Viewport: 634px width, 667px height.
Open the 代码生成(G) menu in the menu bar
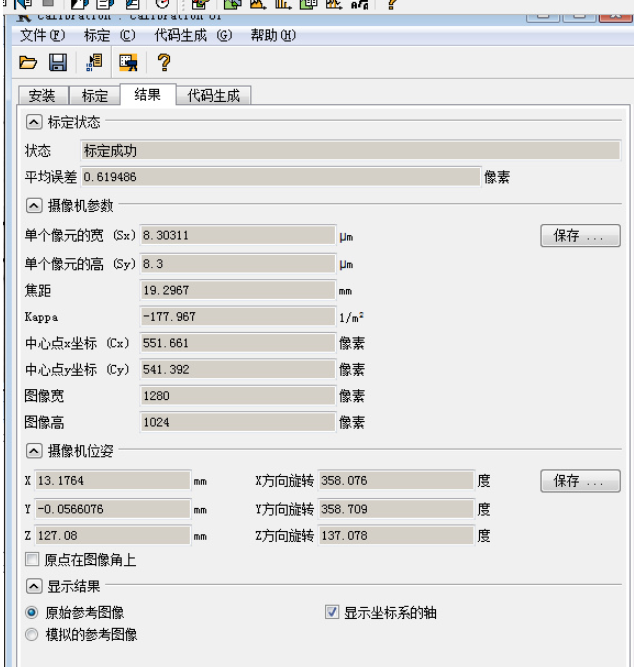point(193,35)
